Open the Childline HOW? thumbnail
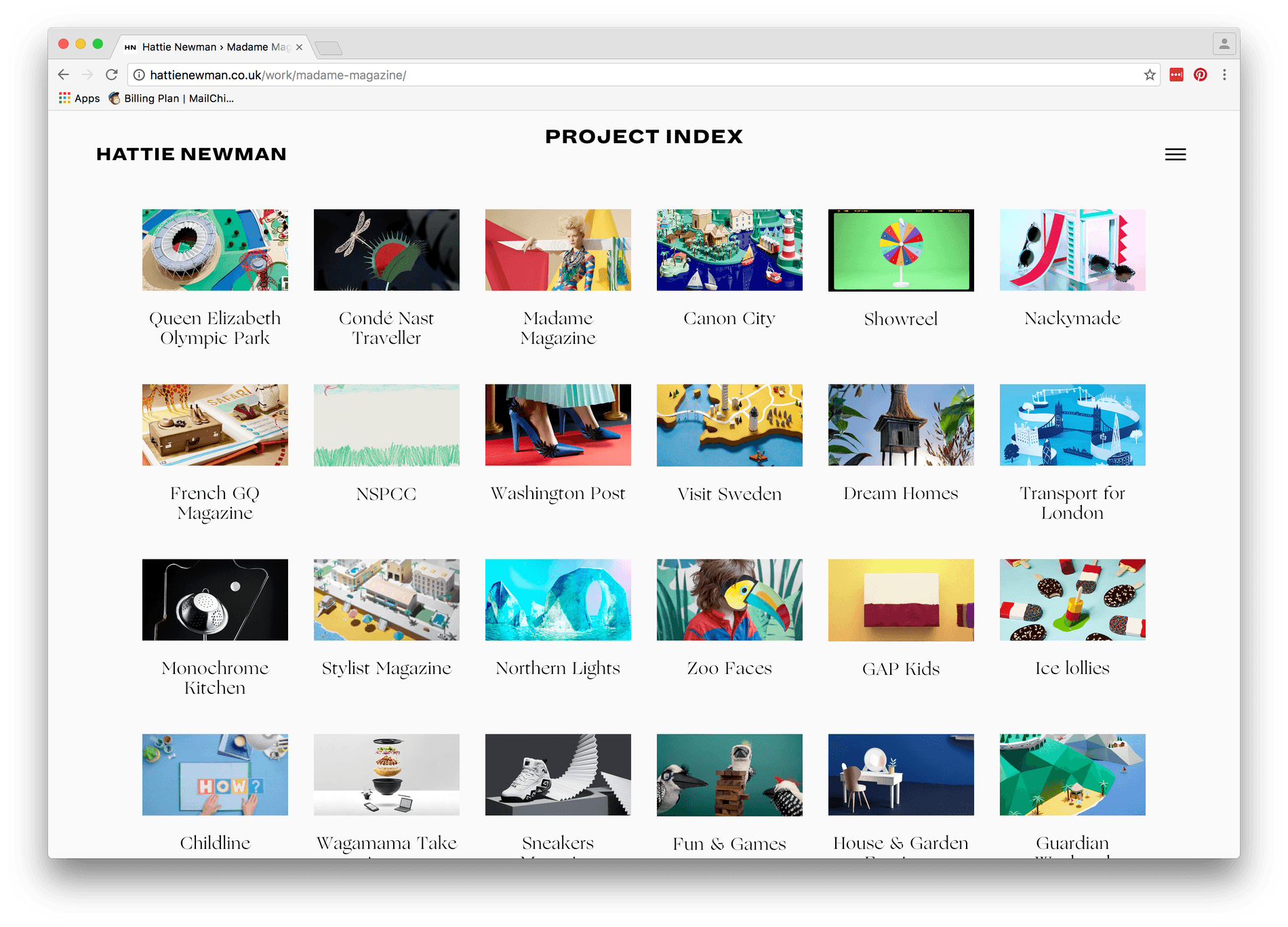 215,774
